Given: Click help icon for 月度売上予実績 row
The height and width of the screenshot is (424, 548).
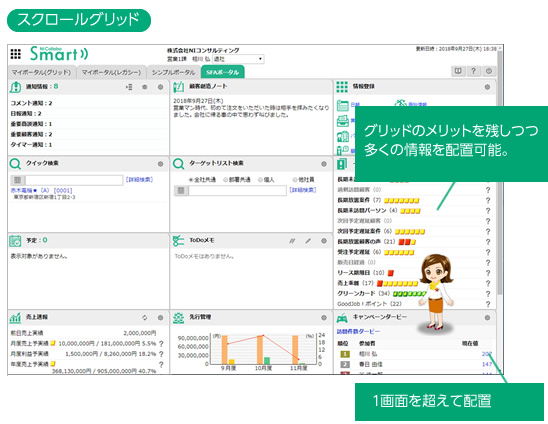Looking at the screenshot, I should (161, 344).
